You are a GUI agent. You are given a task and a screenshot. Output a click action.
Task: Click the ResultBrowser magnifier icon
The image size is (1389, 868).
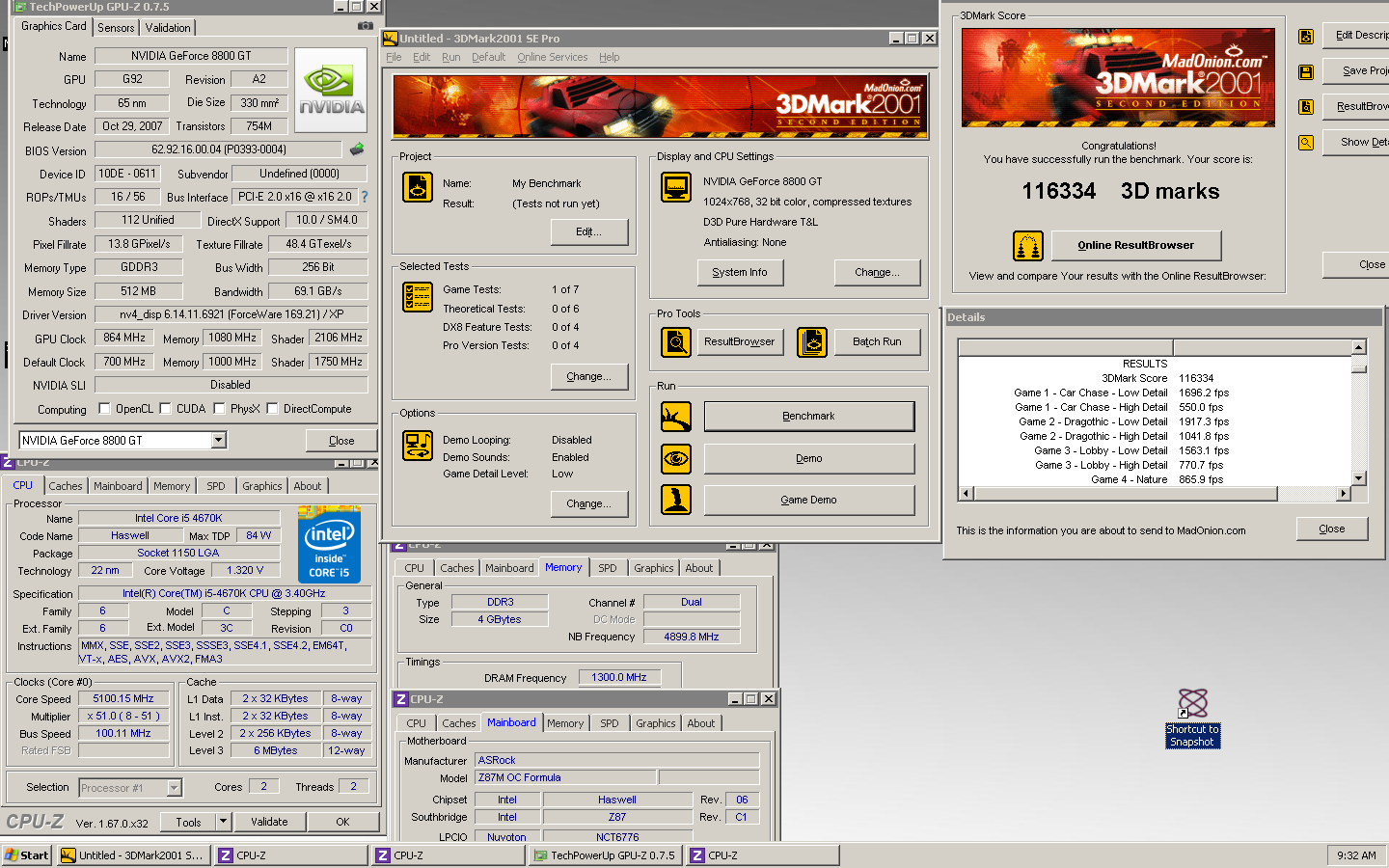click(676, 342)
